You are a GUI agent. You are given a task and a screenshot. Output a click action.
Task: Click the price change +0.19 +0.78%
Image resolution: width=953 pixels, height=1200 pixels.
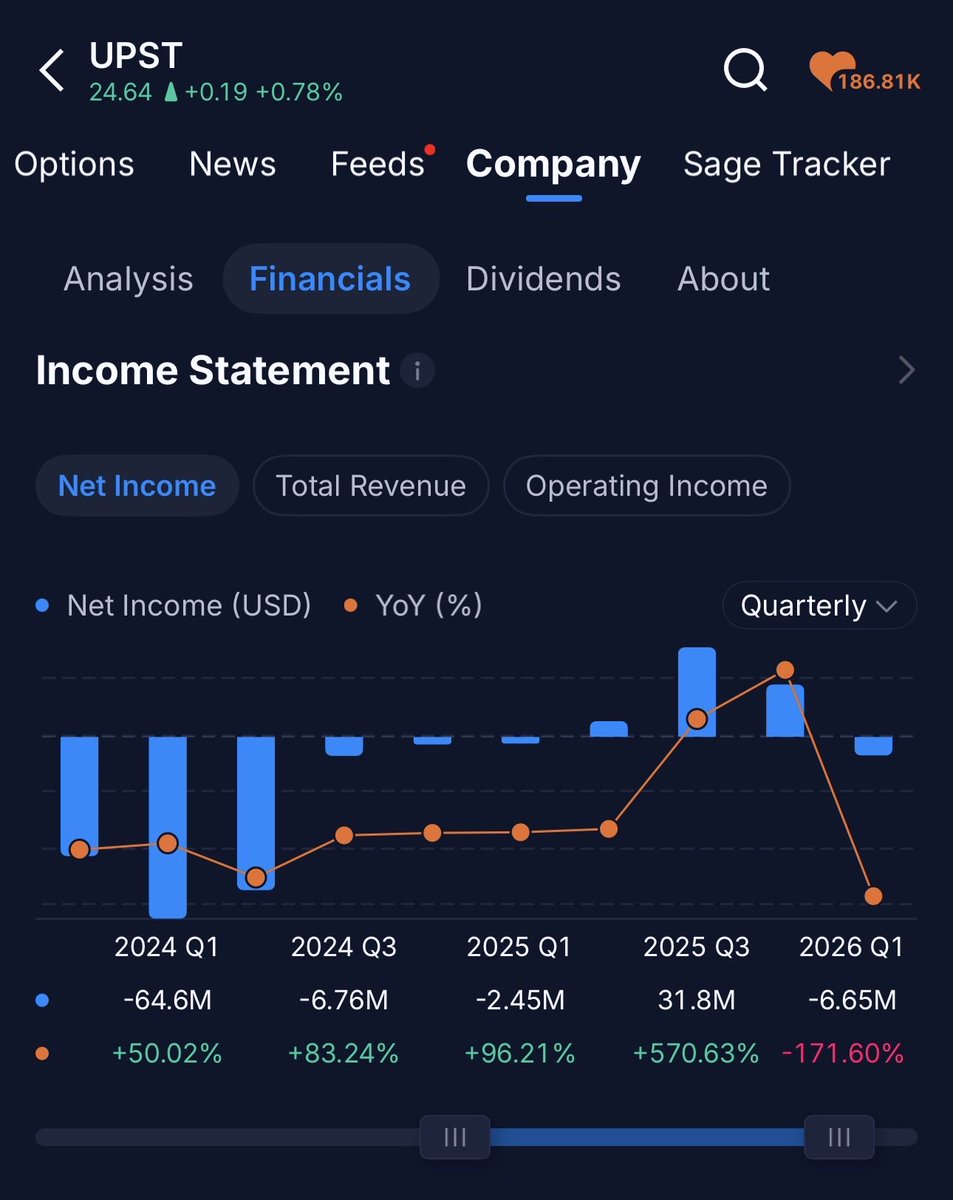tap(264, 93)
